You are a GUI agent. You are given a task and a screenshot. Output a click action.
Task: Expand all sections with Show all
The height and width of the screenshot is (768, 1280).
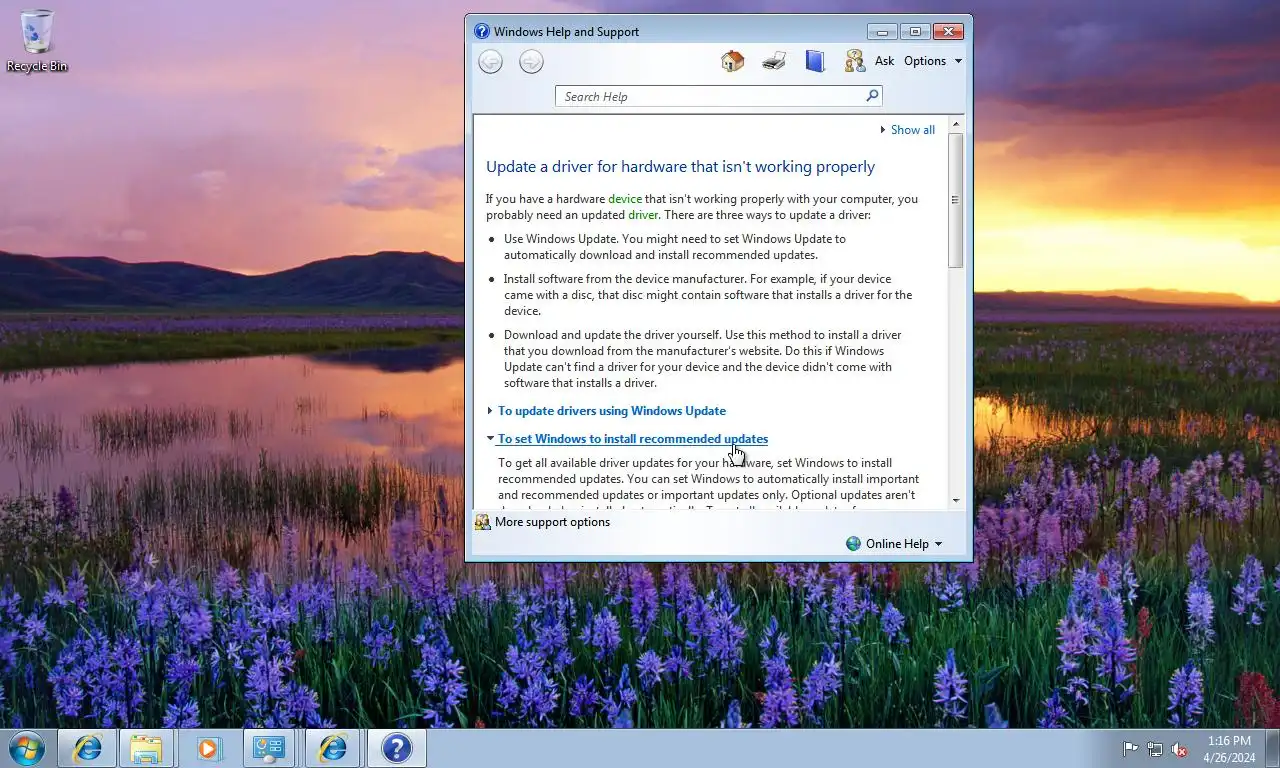click(x=907, y=130)
